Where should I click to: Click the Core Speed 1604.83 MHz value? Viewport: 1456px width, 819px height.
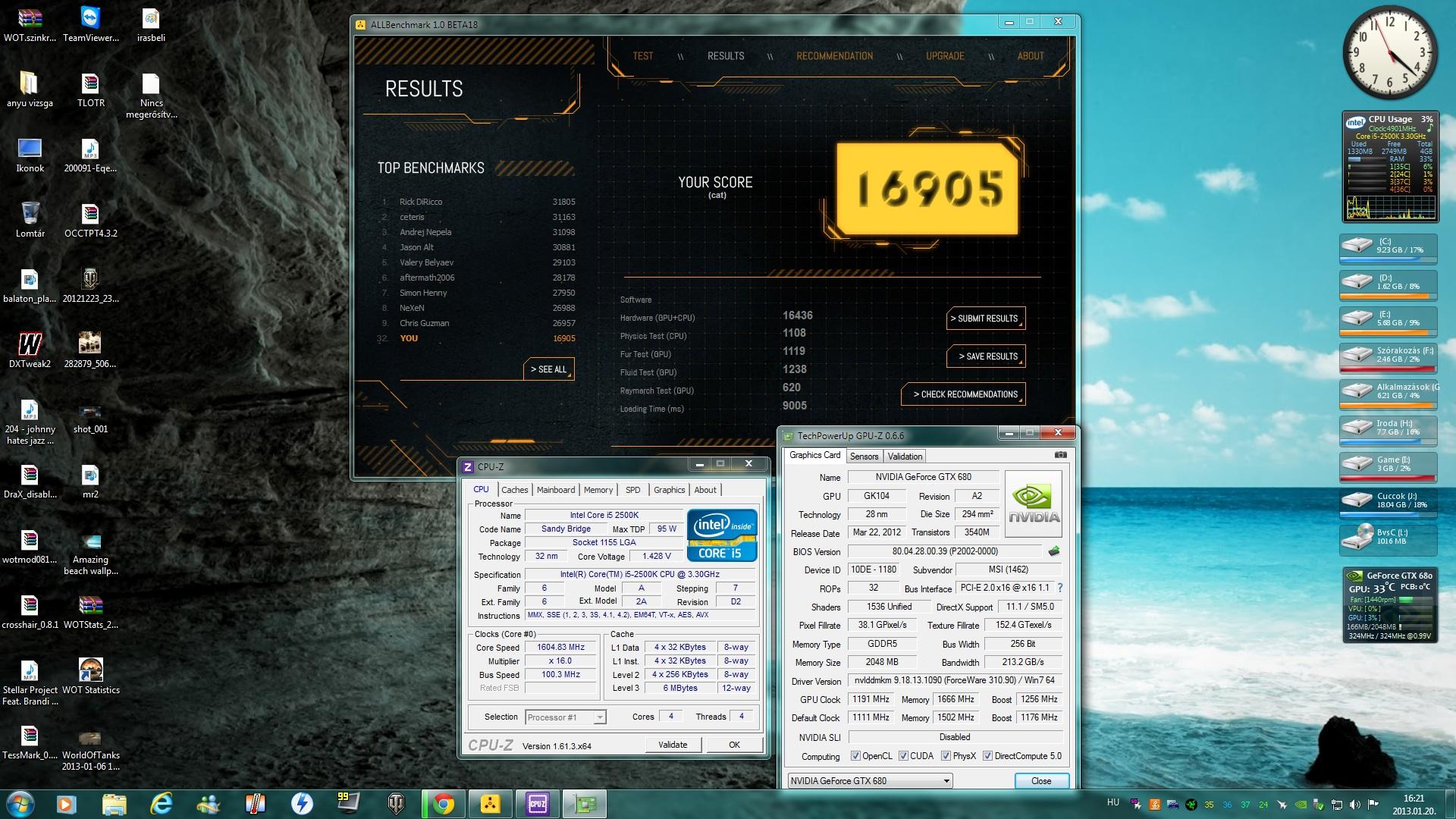(560, 648)
